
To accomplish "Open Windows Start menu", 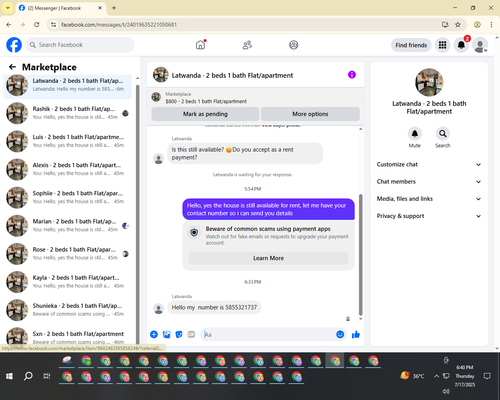I will coord(9,376).
